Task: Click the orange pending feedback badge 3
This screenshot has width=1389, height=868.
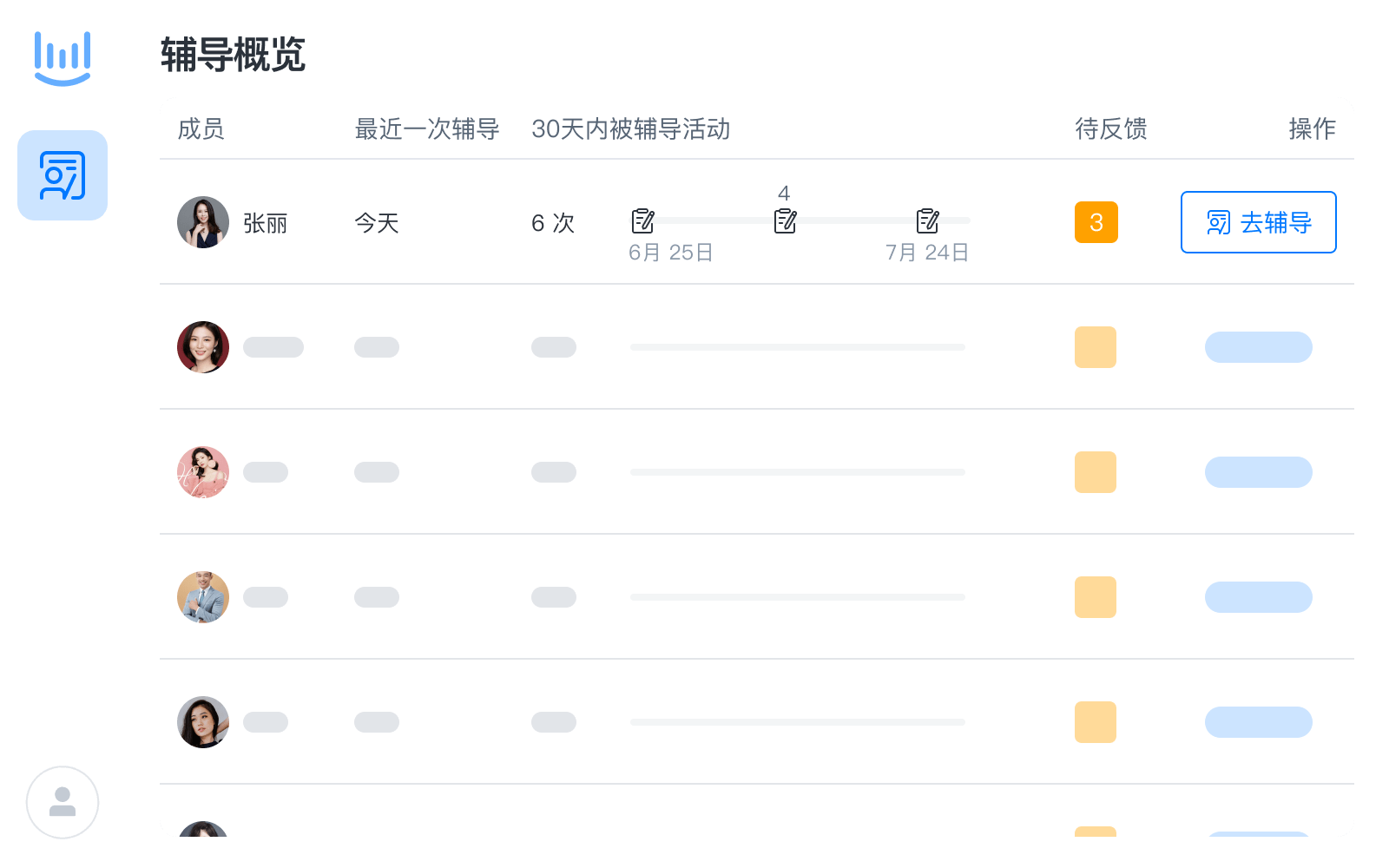Action: (1096, 222)
